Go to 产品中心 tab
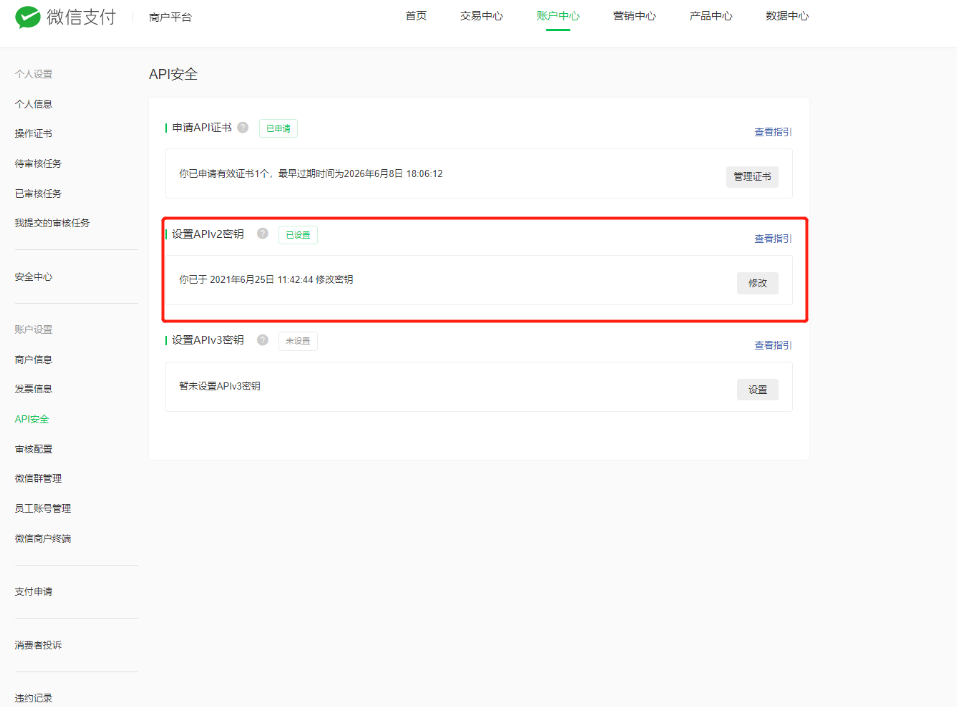957x707 pixels. 710,16
